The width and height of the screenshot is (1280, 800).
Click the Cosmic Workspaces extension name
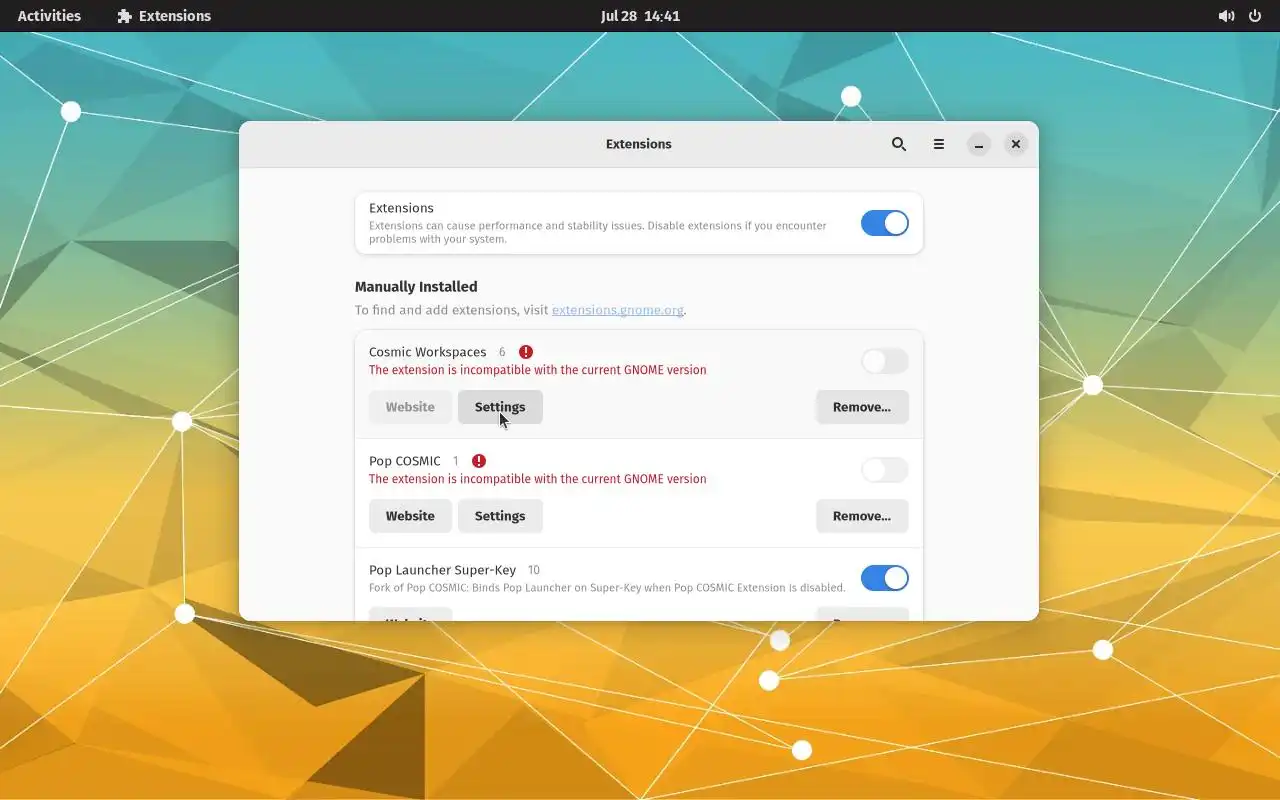pos(427,352)
